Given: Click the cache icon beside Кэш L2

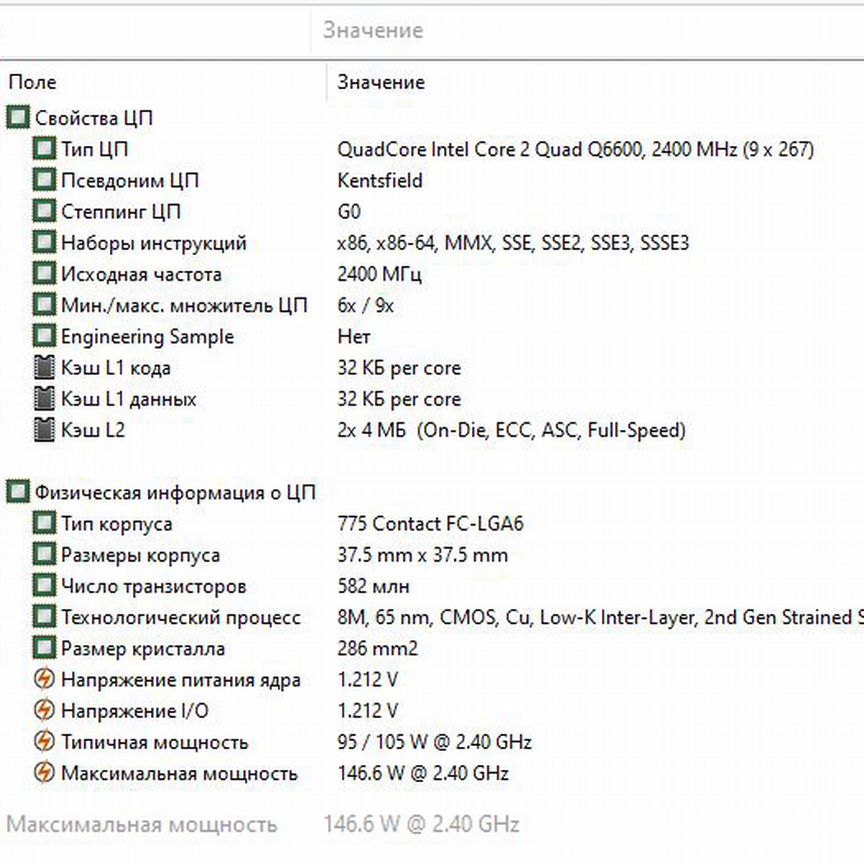Looking at the screenshot, I should 44,430.
